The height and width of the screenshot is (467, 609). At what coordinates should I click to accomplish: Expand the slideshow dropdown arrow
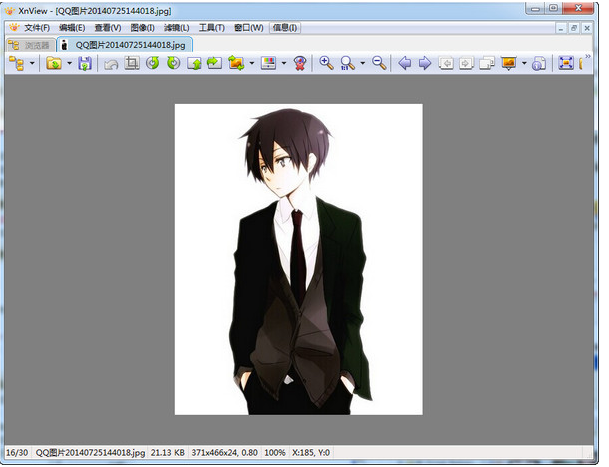click(x=524, y=63)
